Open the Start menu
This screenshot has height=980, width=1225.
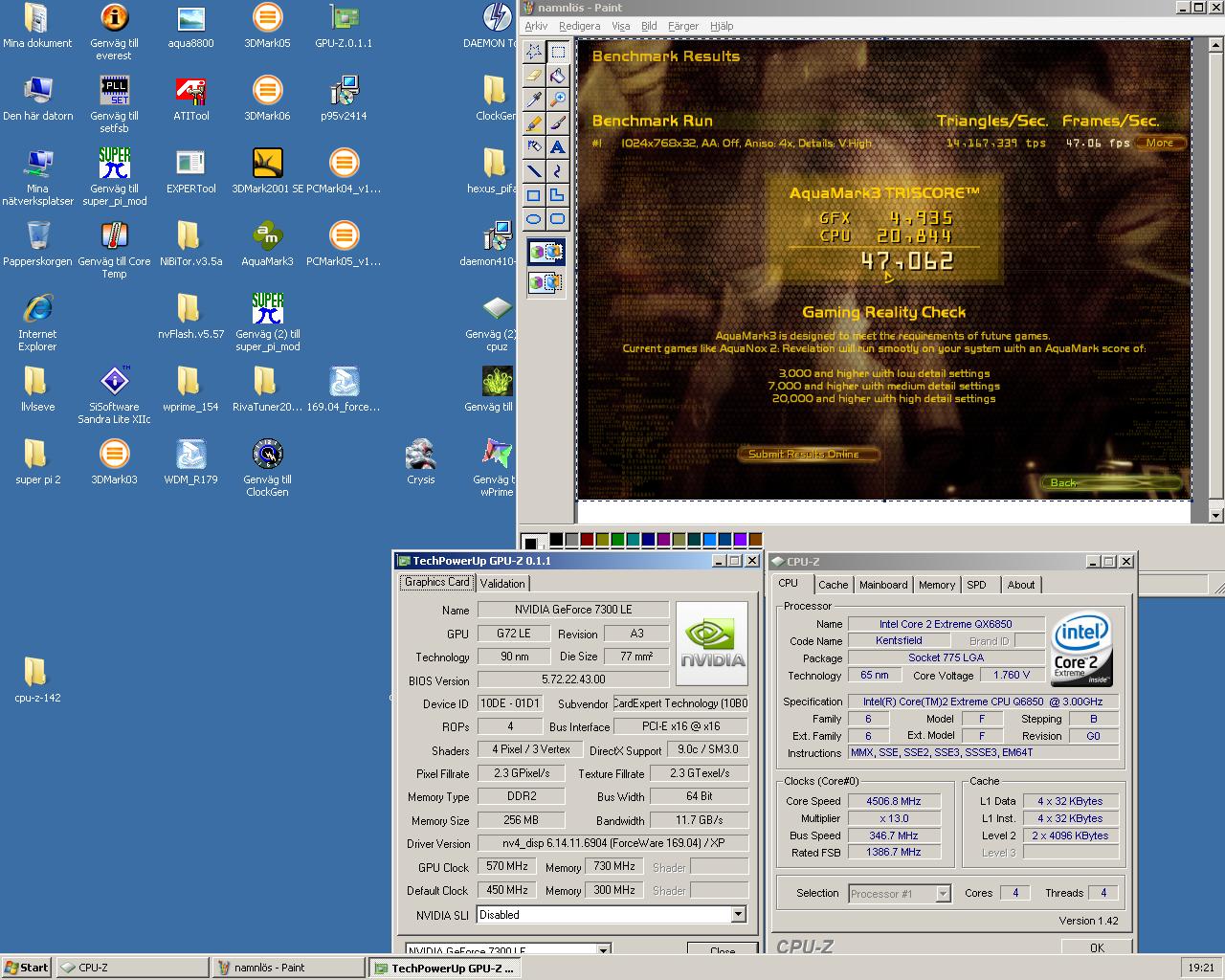click(28, 968)
